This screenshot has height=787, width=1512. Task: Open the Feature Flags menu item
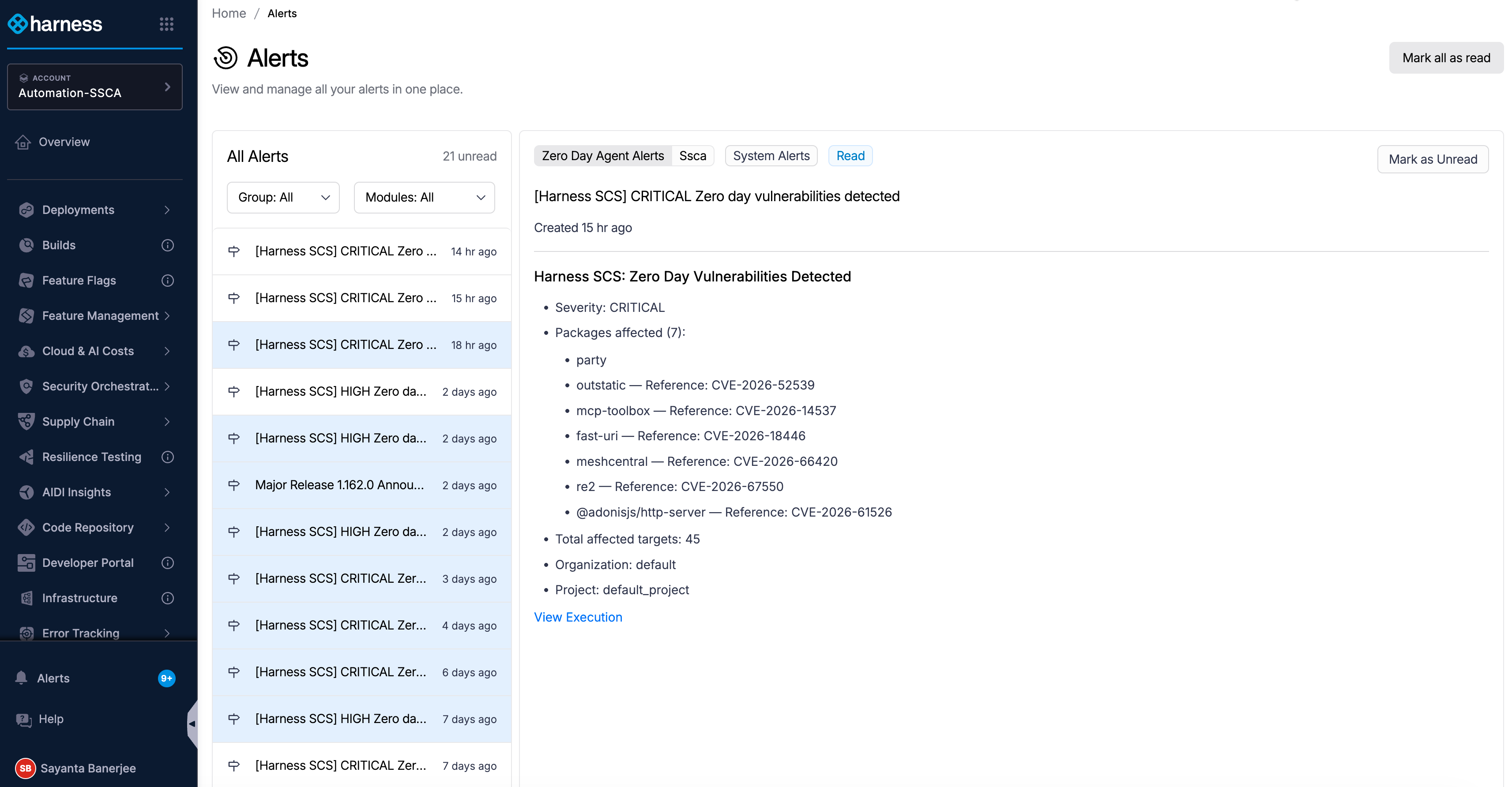coord(94,281)
